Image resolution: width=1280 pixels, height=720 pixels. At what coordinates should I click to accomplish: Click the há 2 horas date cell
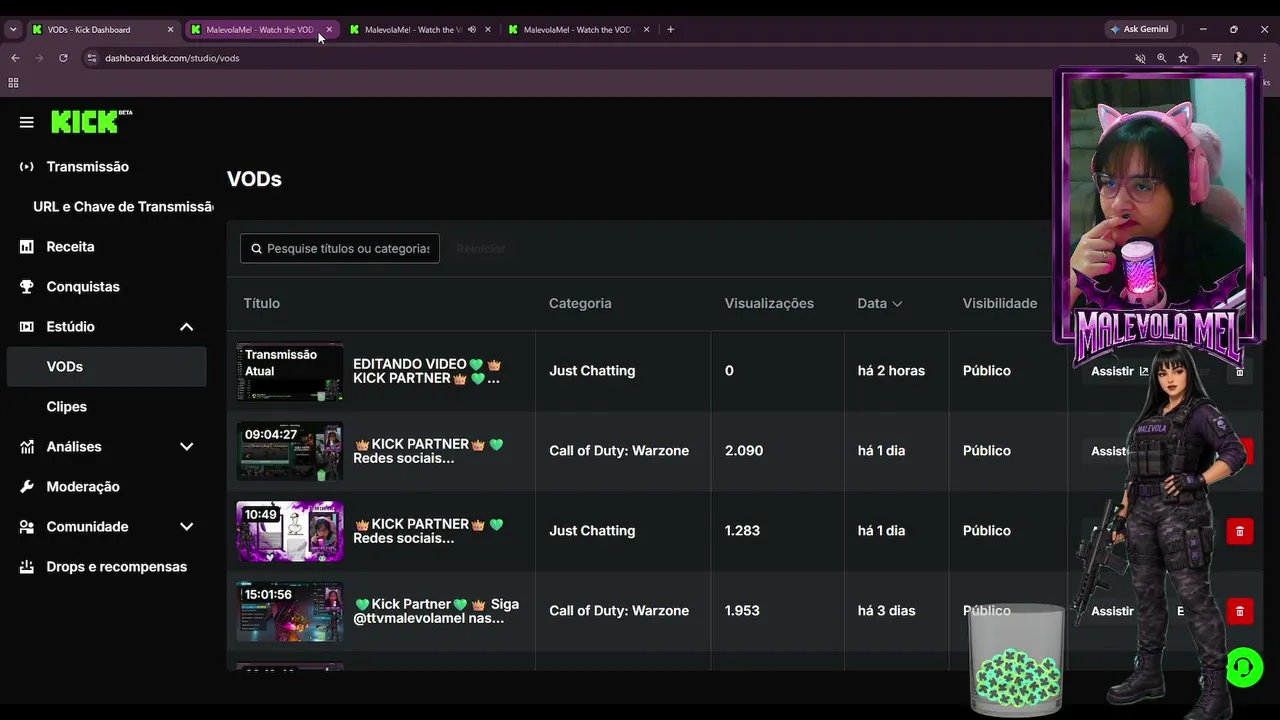[891, 371]
